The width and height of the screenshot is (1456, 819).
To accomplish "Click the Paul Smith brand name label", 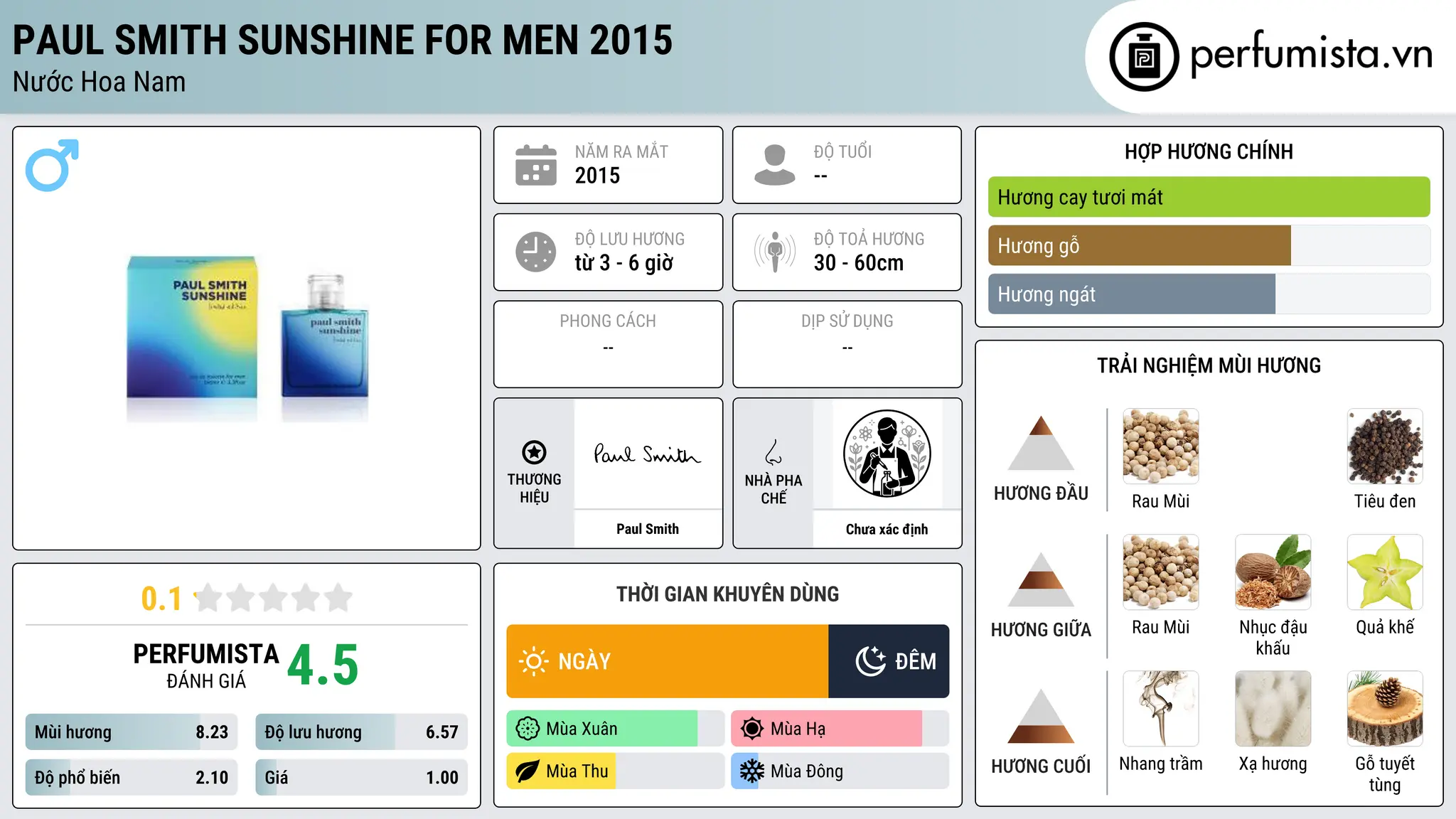I will click(648, 529).
